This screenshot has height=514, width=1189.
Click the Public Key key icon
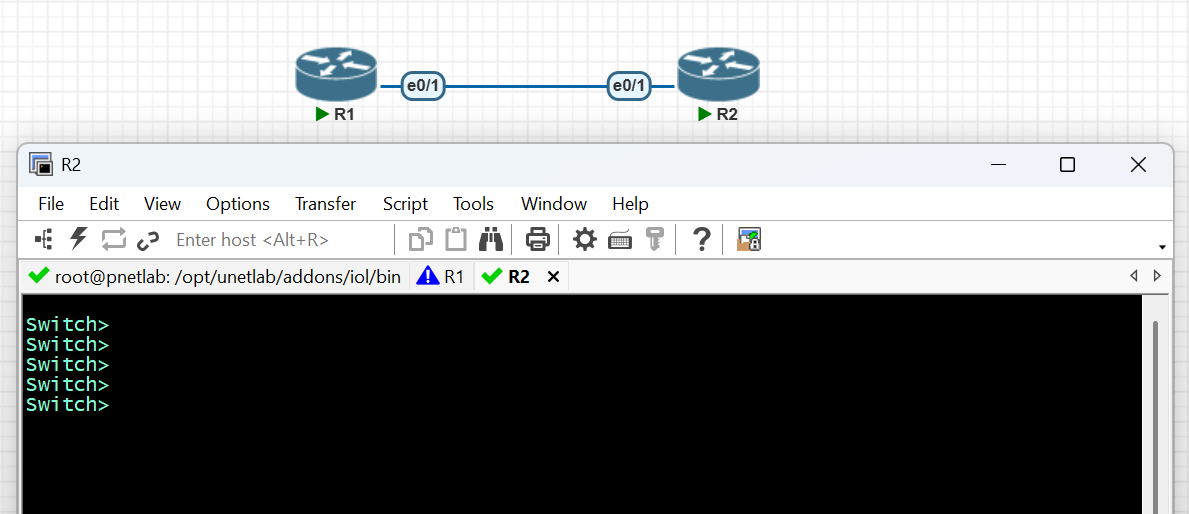[654, 240]
